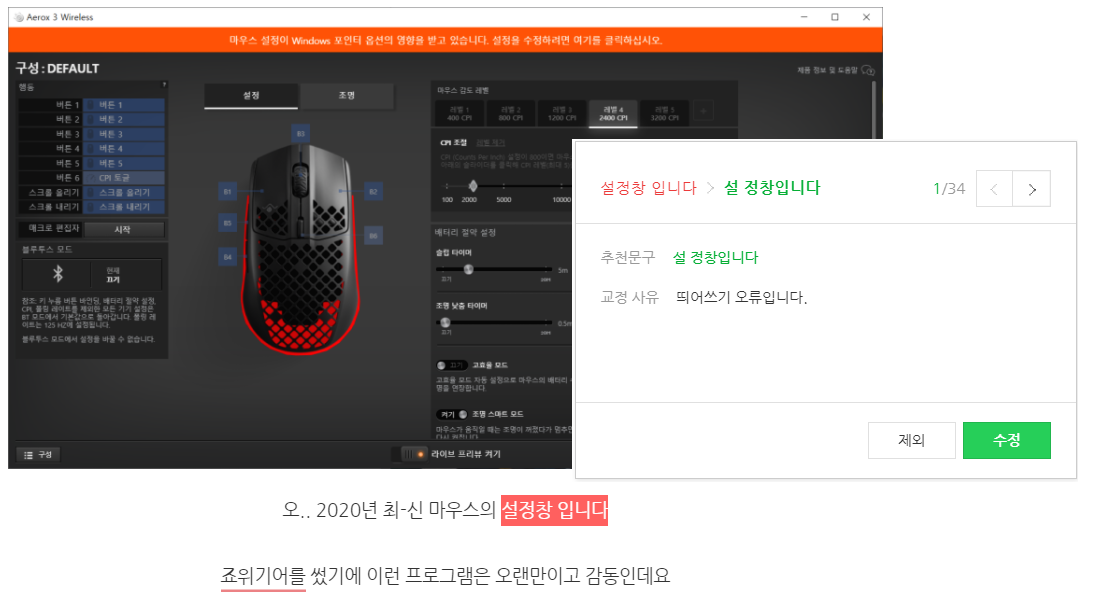Image resolution: width=1095 pixels, height=603 pixels.
Task: Toggle the 조명 스마트 모드 switch
Action: (x=451, y=414)
